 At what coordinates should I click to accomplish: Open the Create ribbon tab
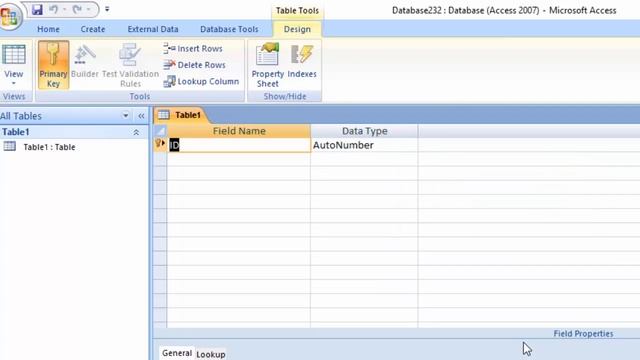click(x=93, y=29)
